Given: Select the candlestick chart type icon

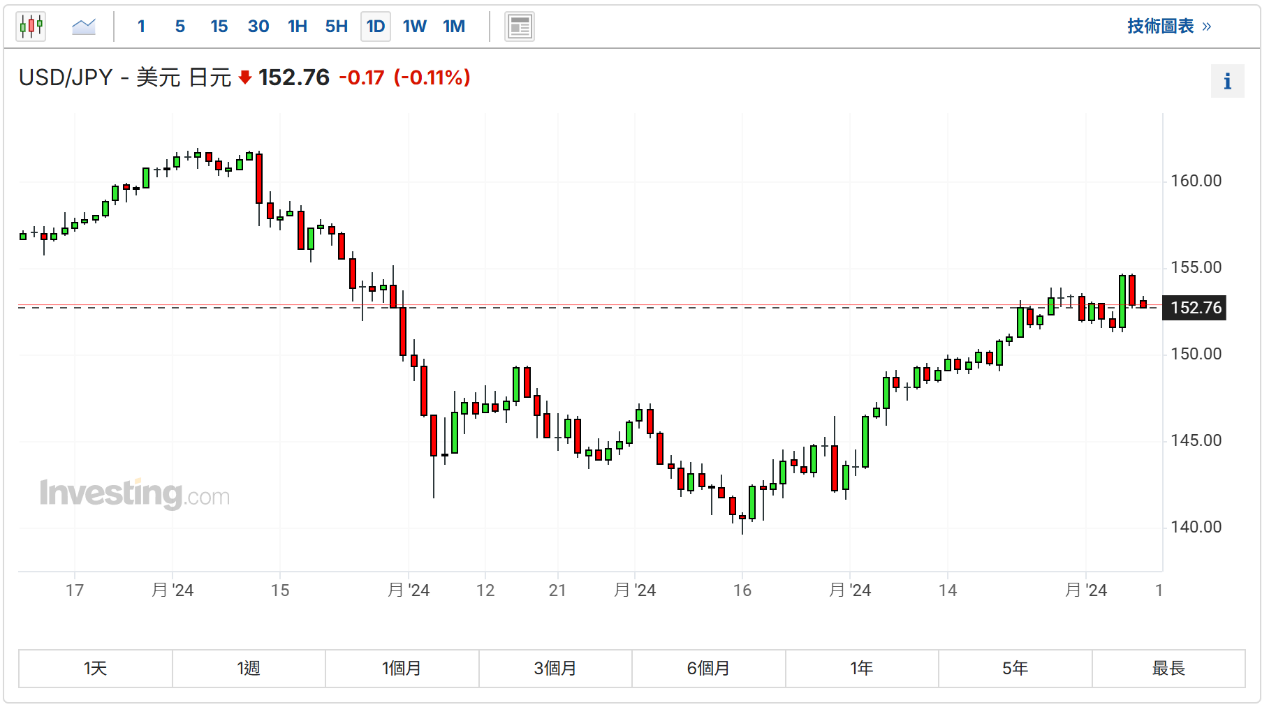Looking at the screenshot, I should coord(31,26).
